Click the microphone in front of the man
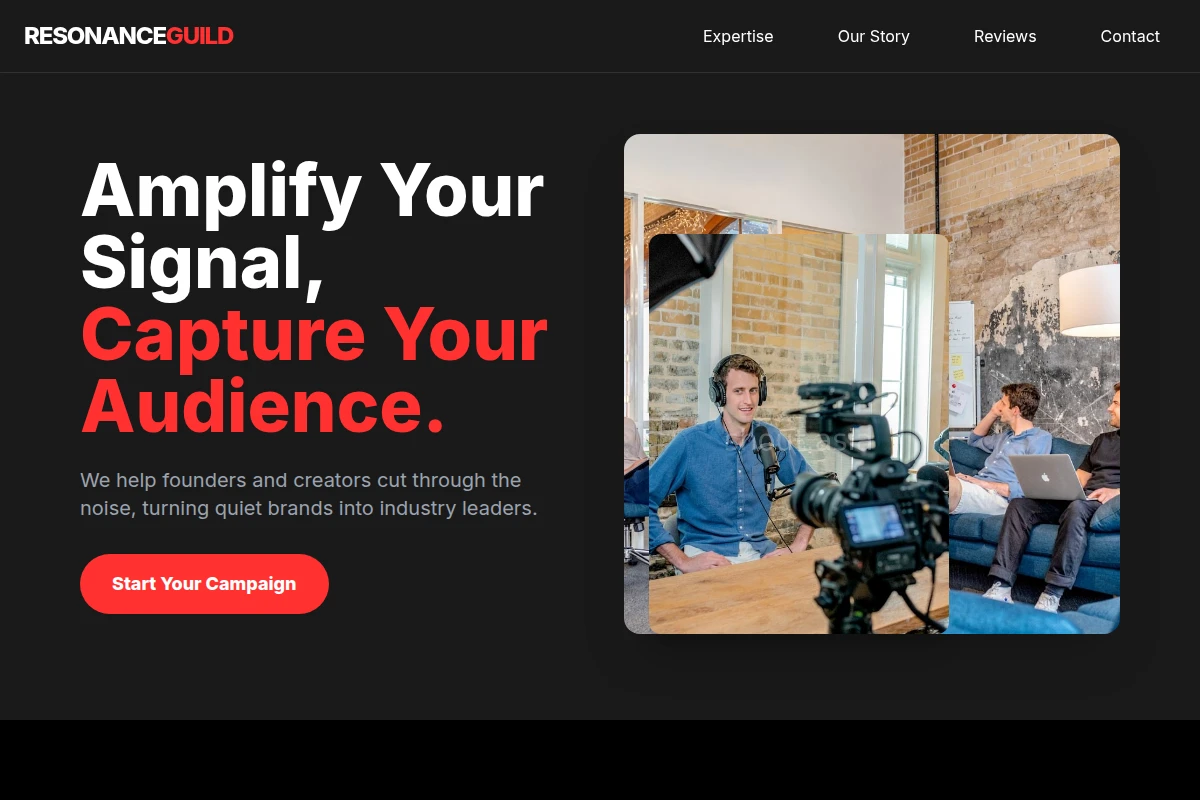1200x800 pixels. 766,458
